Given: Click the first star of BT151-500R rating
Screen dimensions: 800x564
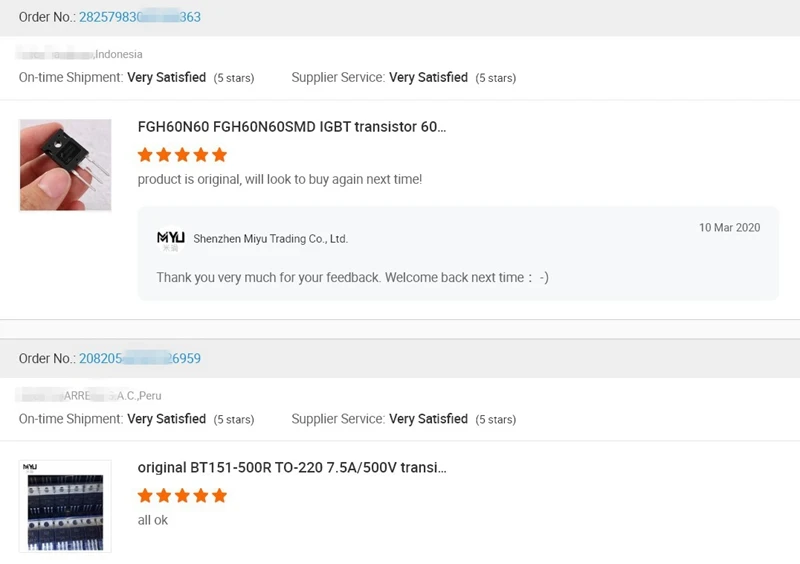Looking at the screenshot, I should (x=145, y=496).
